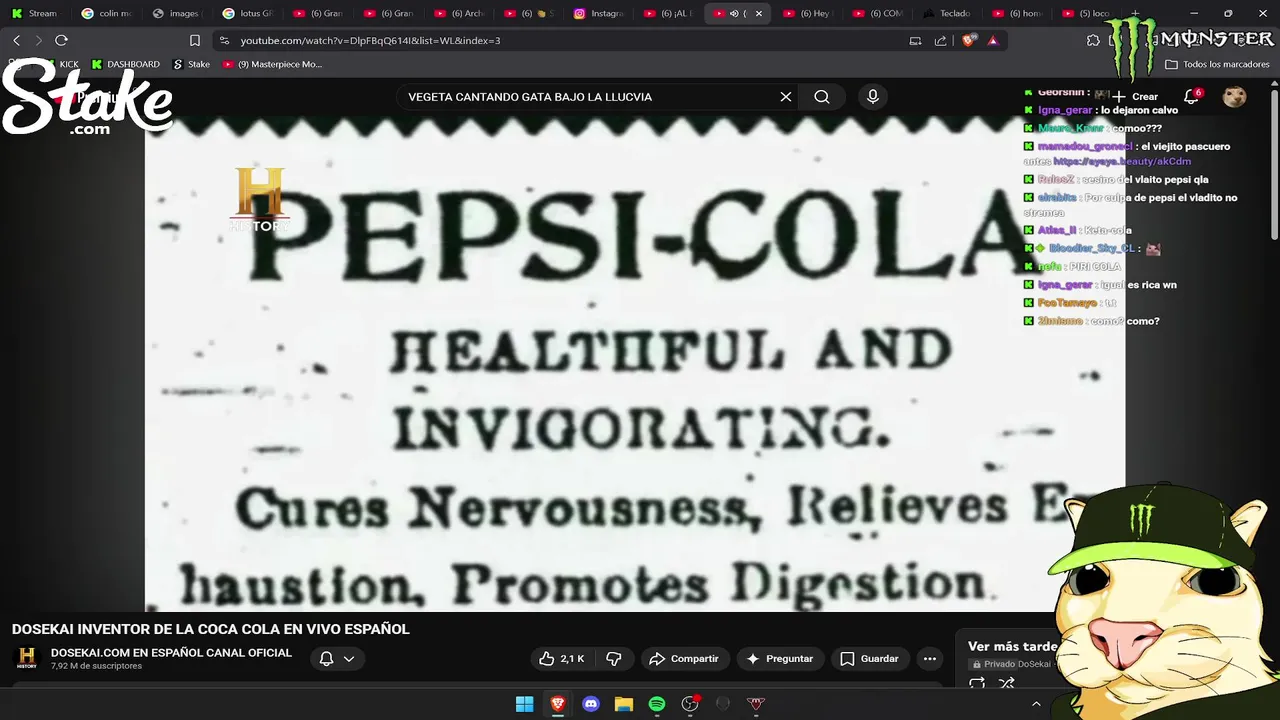Switch to the images tab
Image resolution: width=1280 pixels, height=720 pixels.
176,13
